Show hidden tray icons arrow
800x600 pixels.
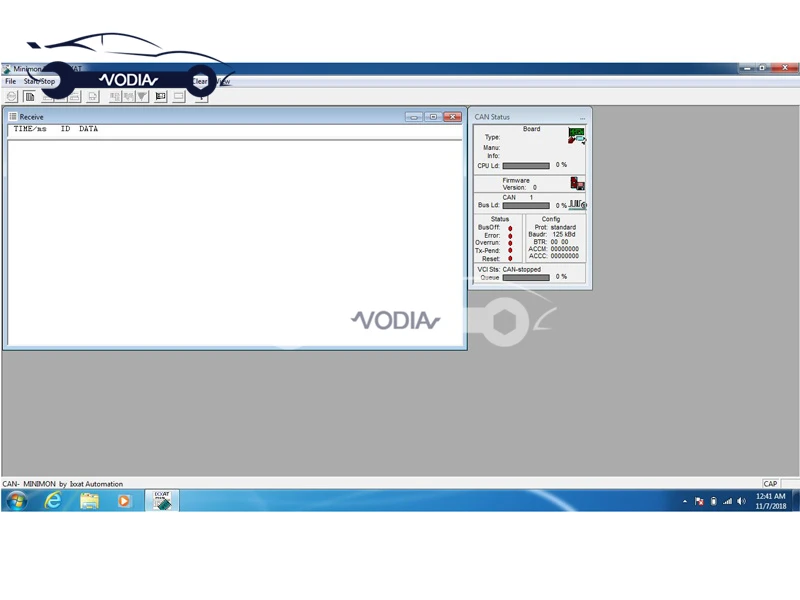click(685, 502)
